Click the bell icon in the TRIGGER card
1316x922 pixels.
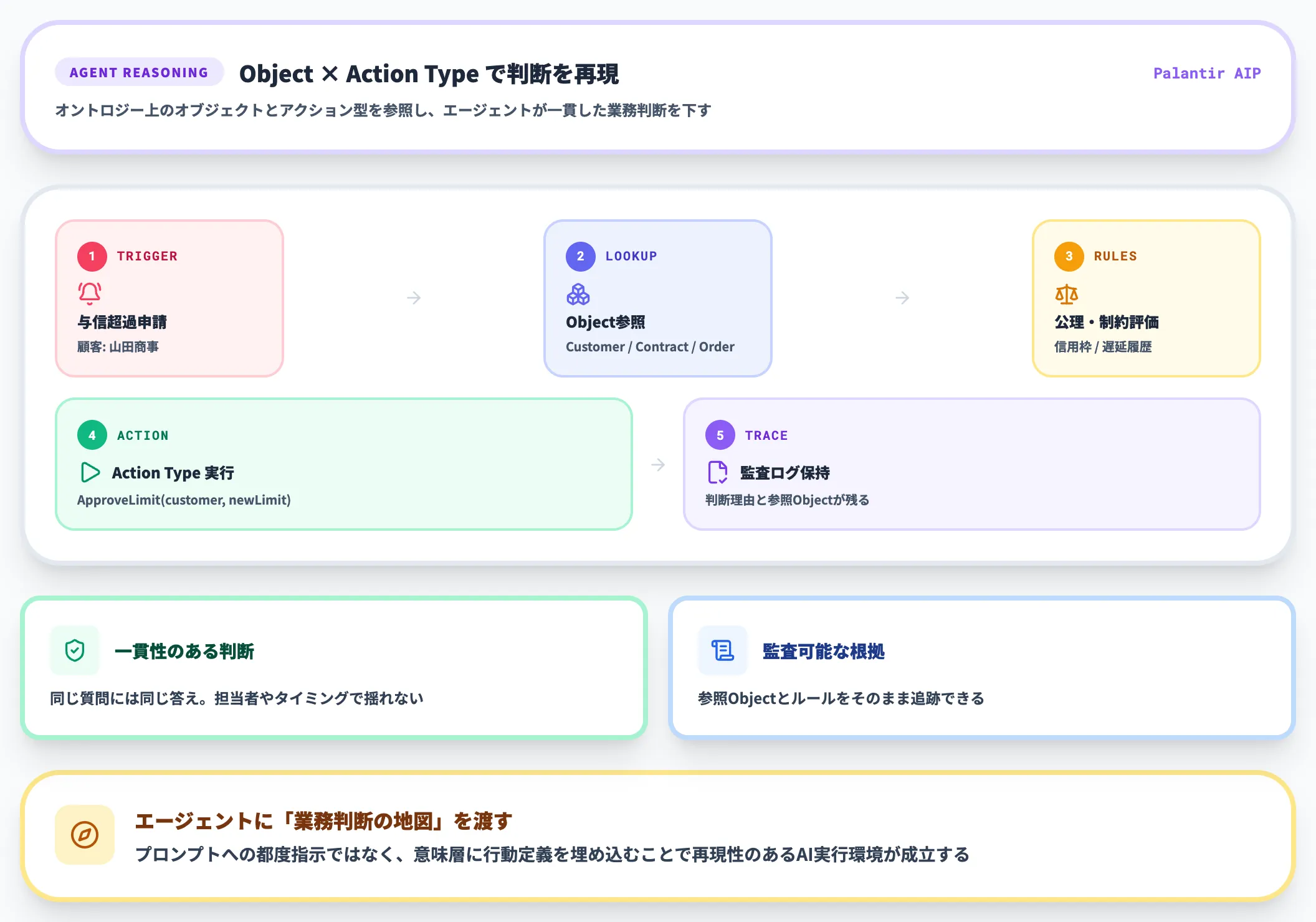coord(88,293)
